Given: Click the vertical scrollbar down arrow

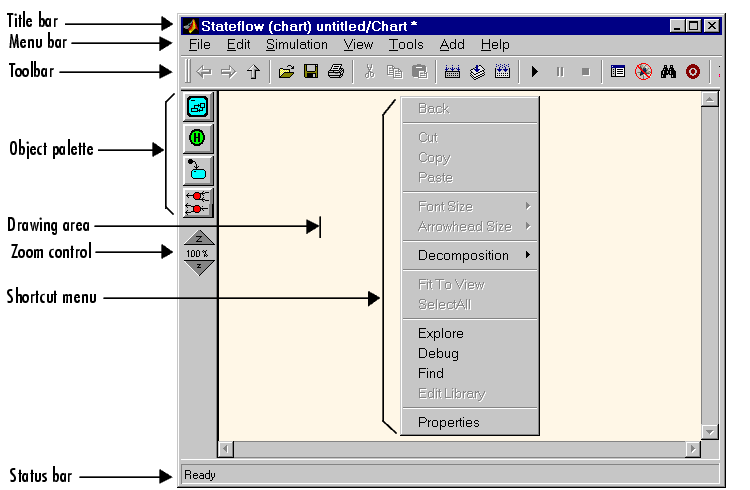Looking at the screenshot, I should (x=710, y=432).
